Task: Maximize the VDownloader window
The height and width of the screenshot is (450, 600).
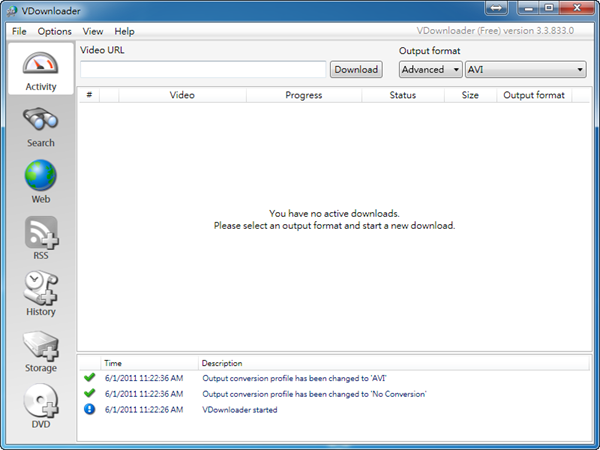Action: 549,8
